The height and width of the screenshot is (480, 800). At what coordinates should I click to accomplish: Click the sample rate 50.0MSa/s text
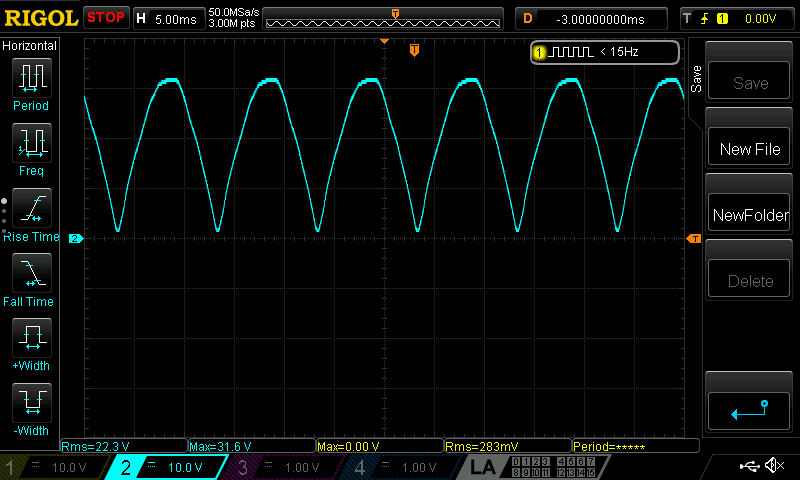(x=234, y=12)
